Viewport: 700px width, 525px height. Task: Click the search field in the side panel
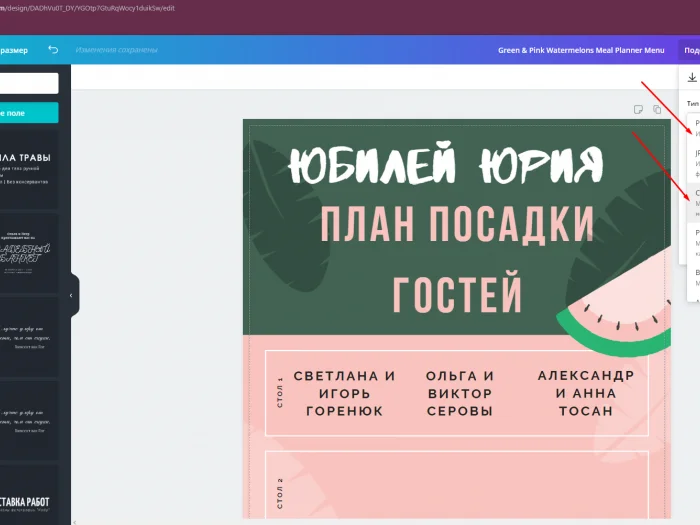pyautogui.click(x=28, y=83)
